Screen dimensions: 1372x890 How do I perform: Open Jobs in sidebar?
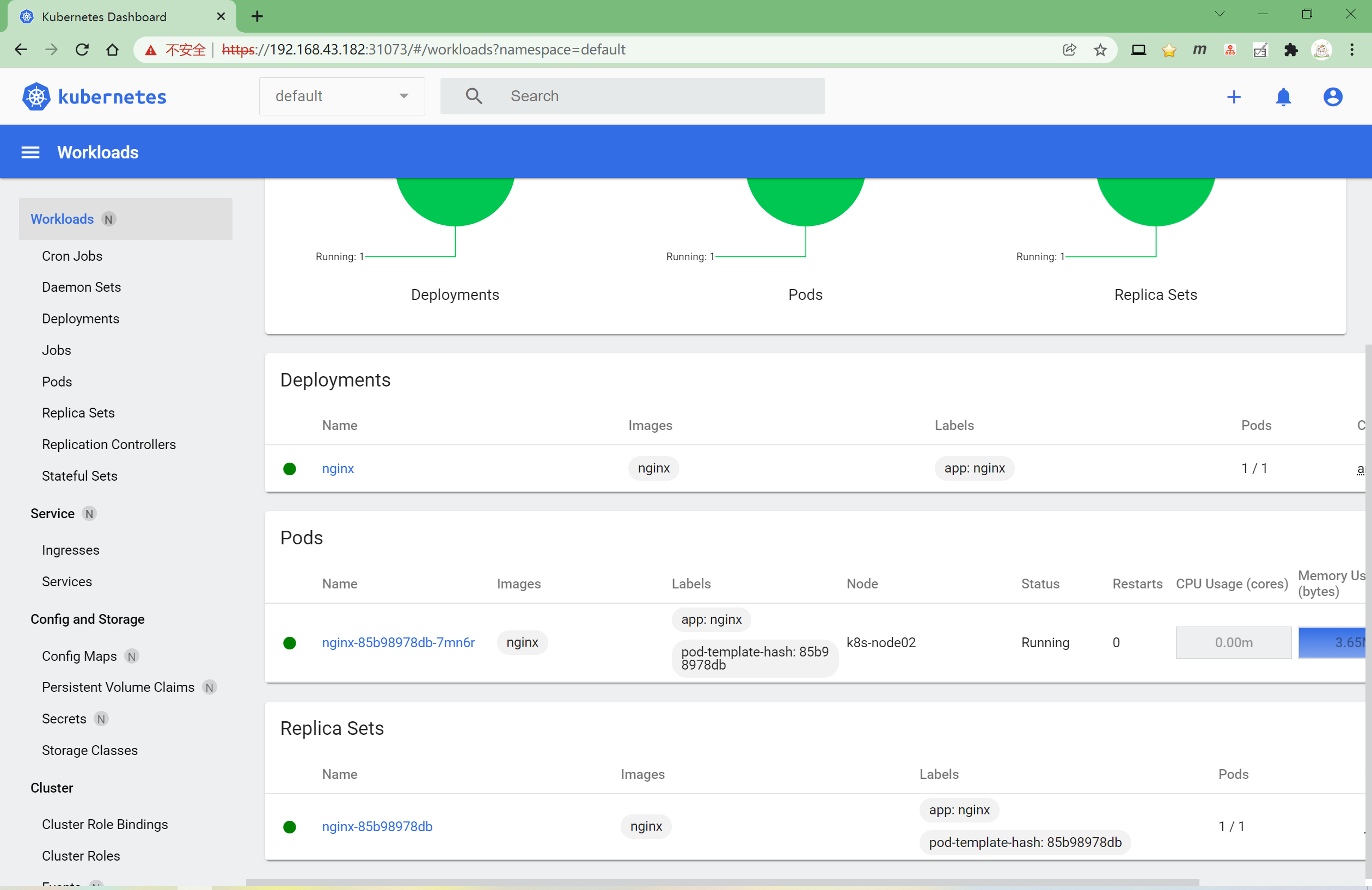pyautogui.click(x=57, y=350)
